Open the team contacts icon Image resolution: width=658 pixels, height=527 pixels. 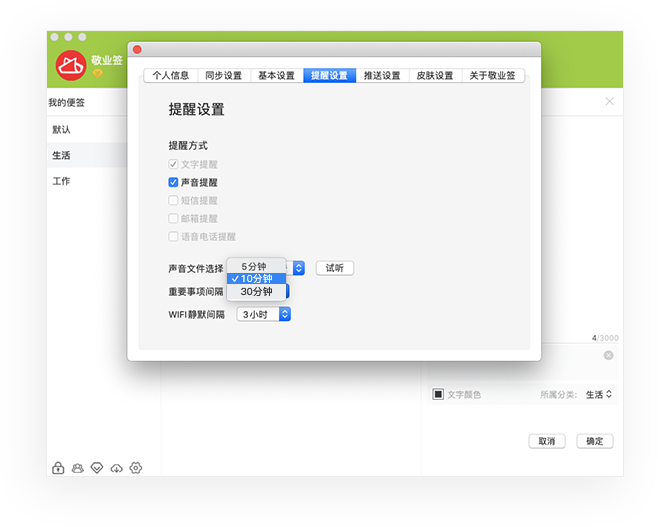tap(78, 468)
